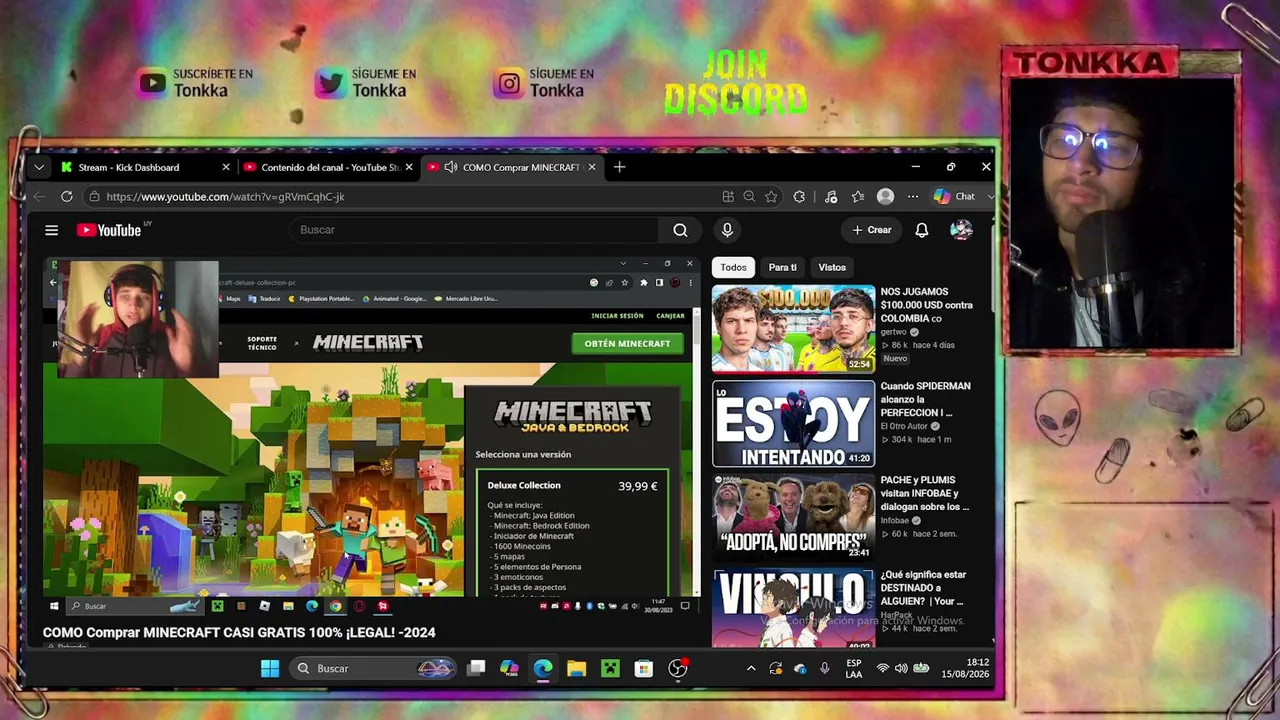This screenshot has width=1280, height=720.
Task: Open the gertwo channel name
Action: point(893,331)
